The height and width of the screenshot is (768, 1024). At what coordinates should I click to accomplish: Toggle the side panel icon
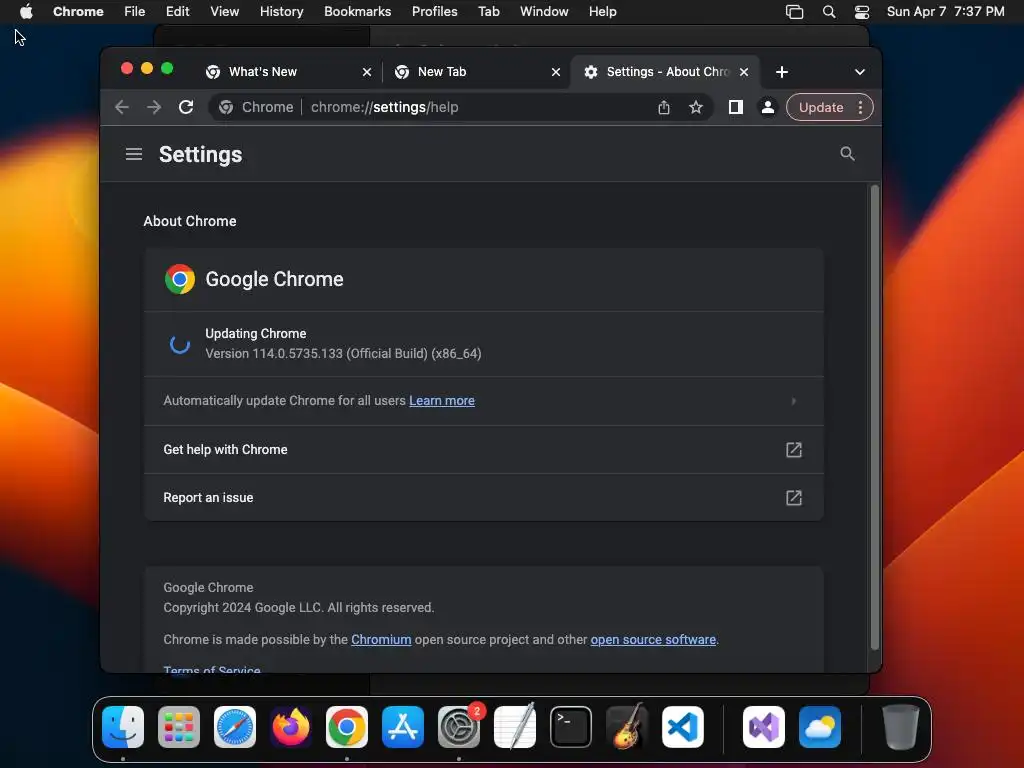735,107
